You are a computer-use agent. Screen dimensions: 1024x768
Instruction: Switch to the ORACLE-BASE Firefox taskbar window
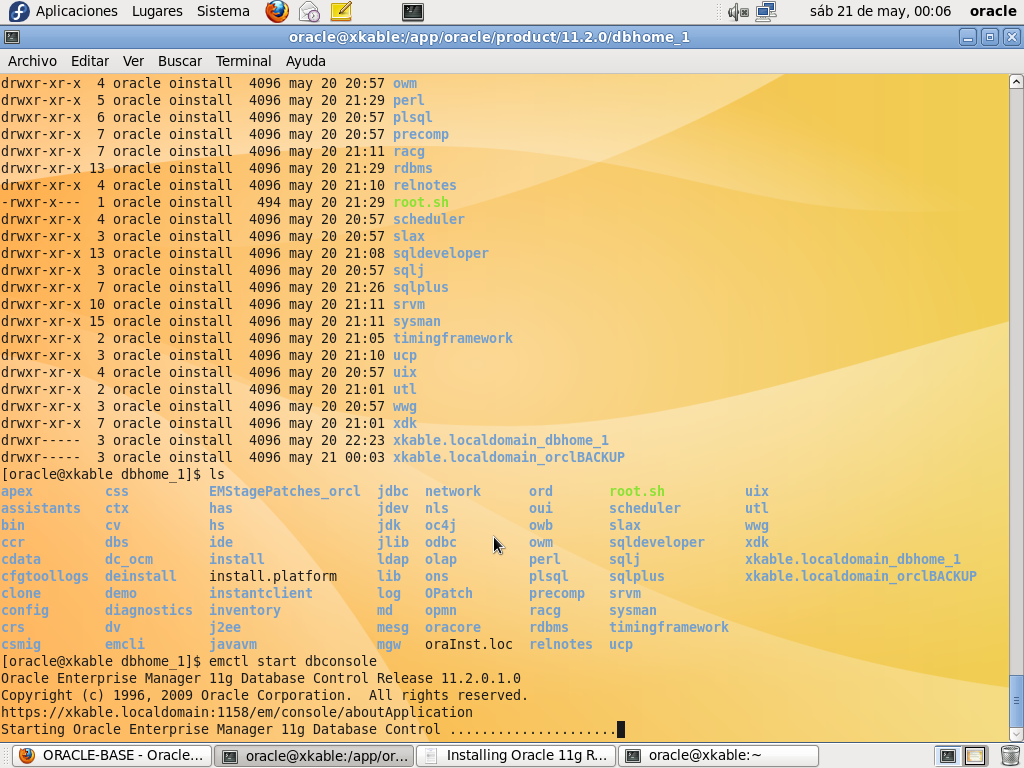[x=112, y=756]
